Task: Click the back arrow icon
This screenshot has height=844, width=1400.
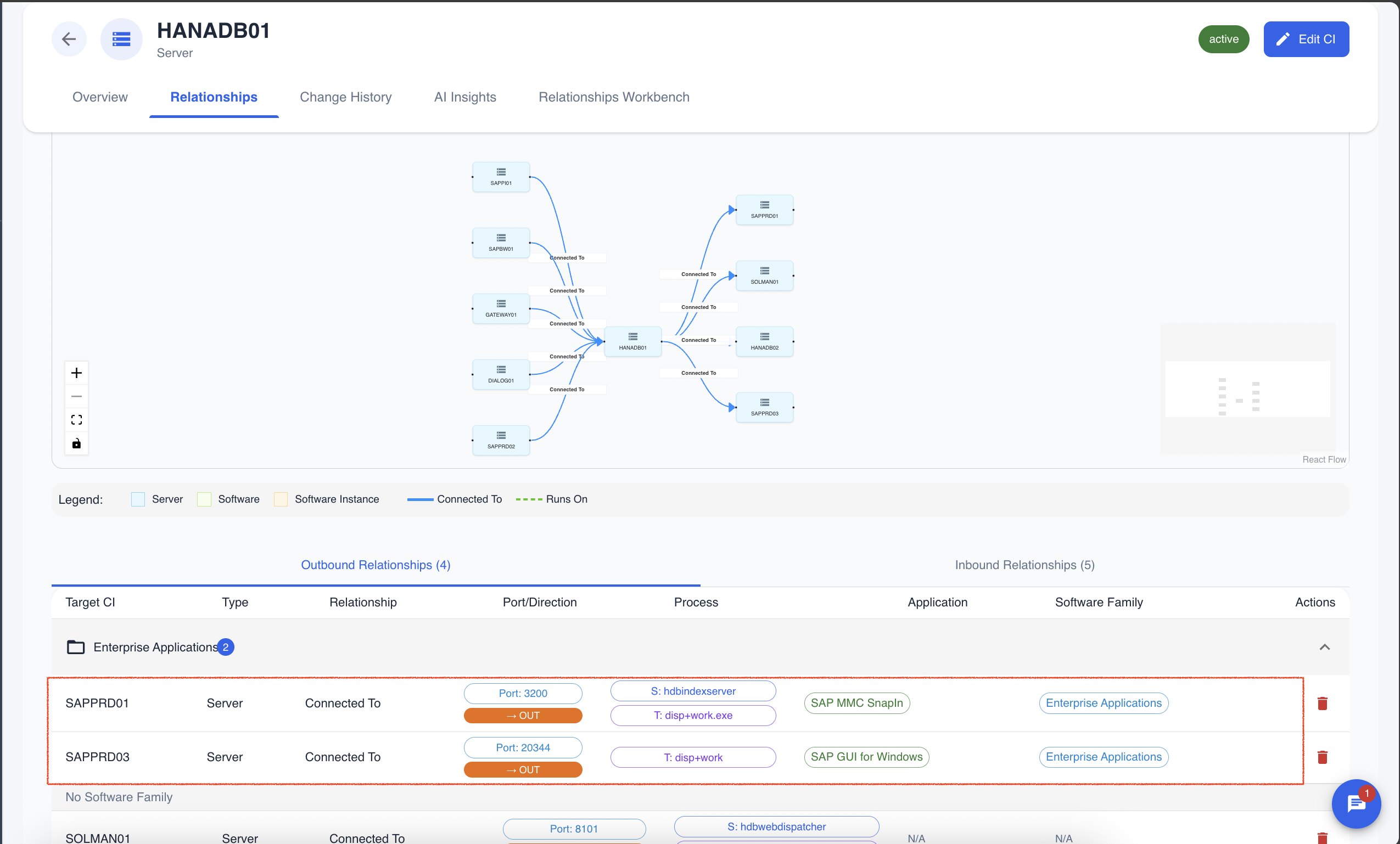Action: tap(69, 38)
